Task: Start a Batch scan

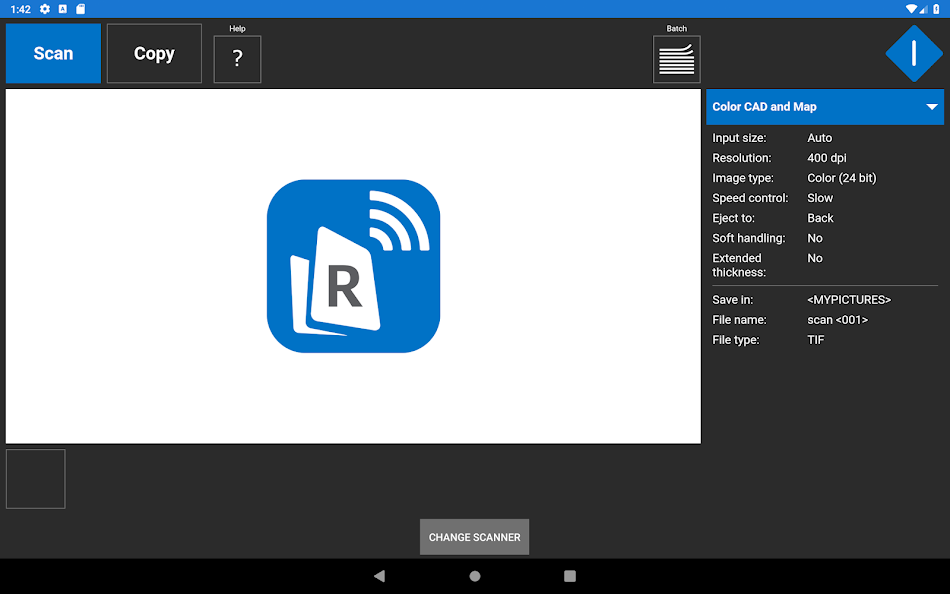Action: 676,58
